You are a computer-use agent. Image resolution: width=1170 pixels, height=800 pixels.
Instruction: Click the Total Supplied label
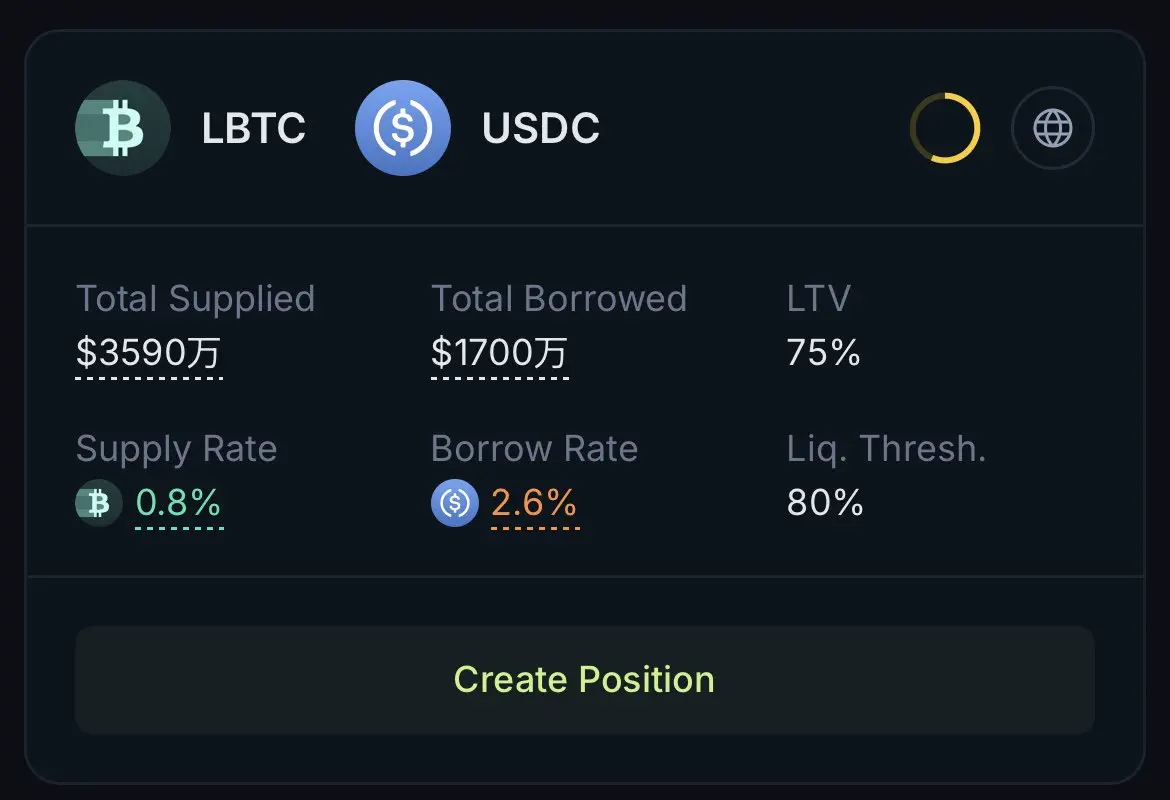click(195, 299)
